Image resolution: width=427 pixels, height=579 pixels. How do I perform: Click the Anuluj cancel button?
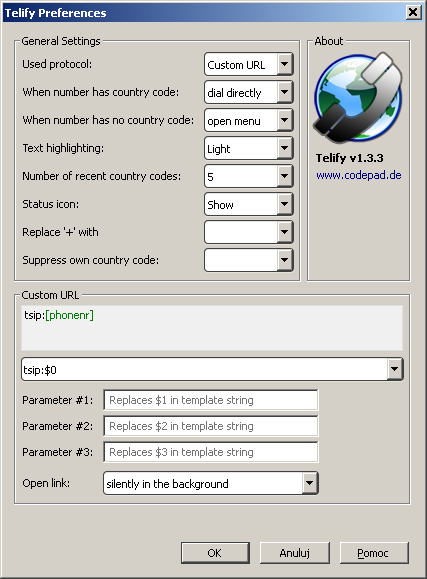pyautogui.click(x=294, y=553)
